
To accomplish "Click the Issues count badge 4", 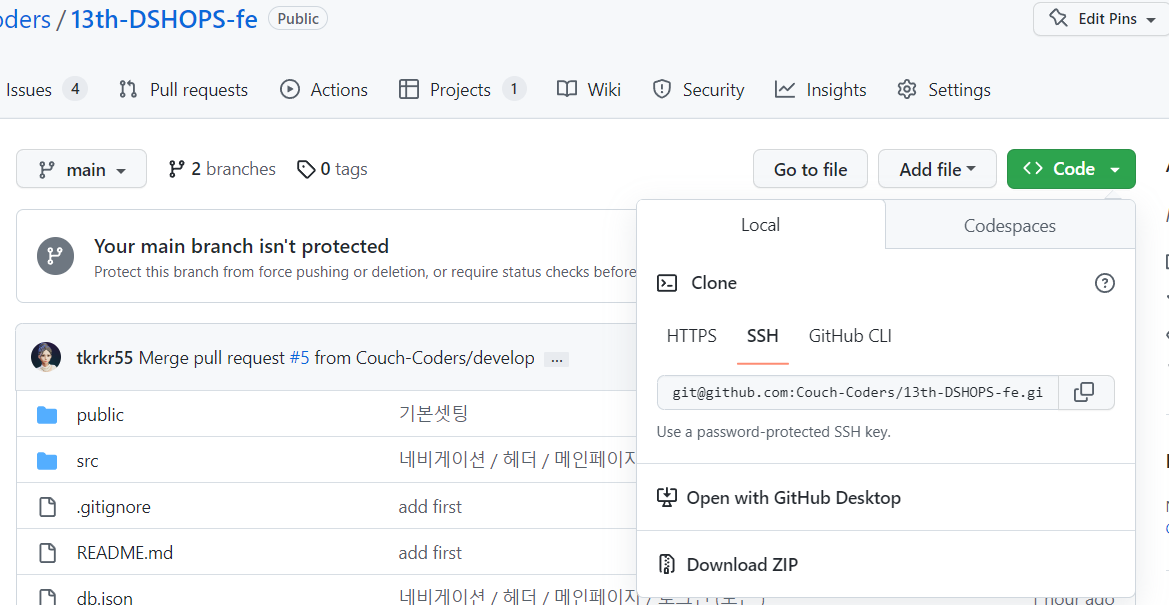I will click(x=75, y=90).
